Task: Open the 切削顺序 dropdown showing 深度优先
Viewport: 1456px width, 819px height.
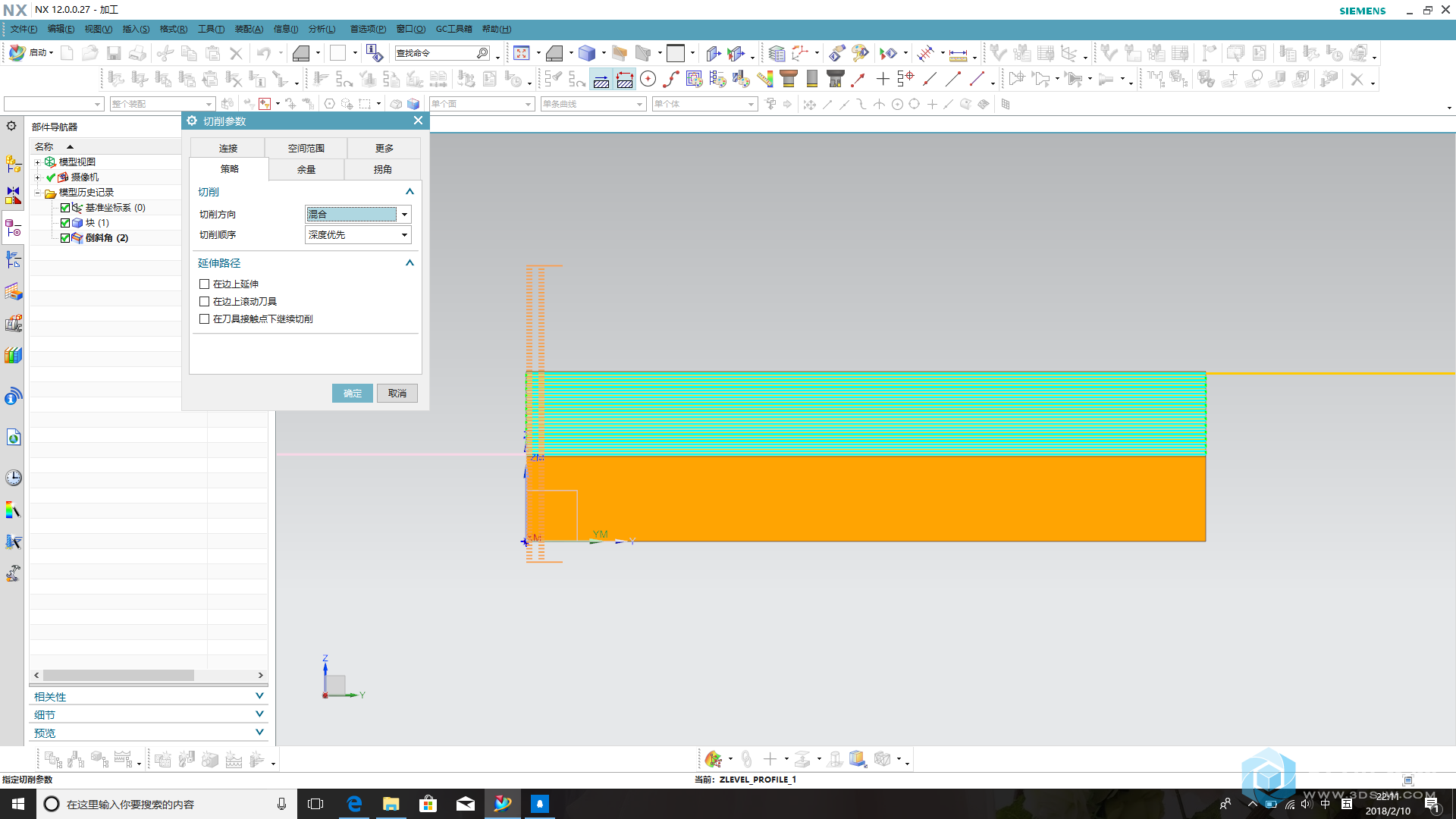Action: (358, 235)
